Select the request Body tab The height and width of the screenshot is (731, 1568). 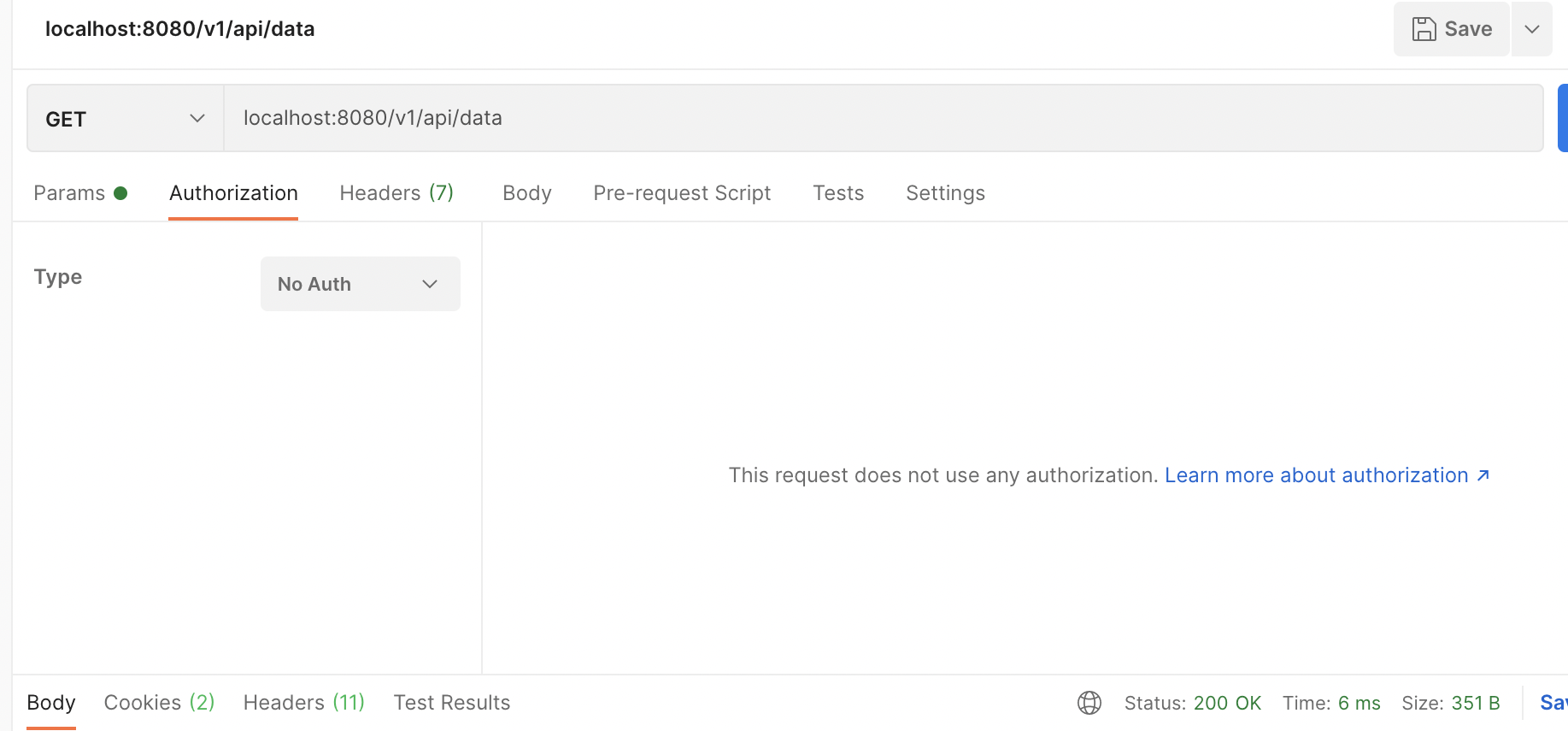[x=527, y=193]
